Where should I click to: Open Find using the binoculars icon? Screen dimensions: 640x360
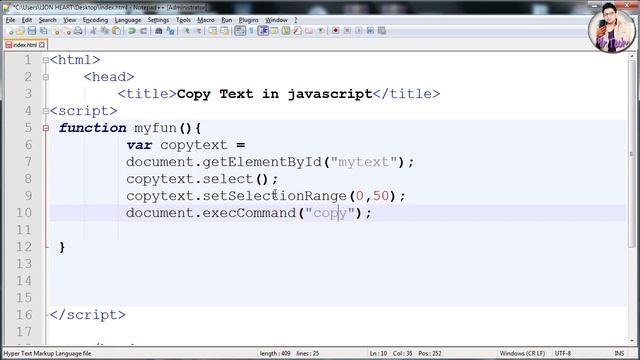[159, 31]
